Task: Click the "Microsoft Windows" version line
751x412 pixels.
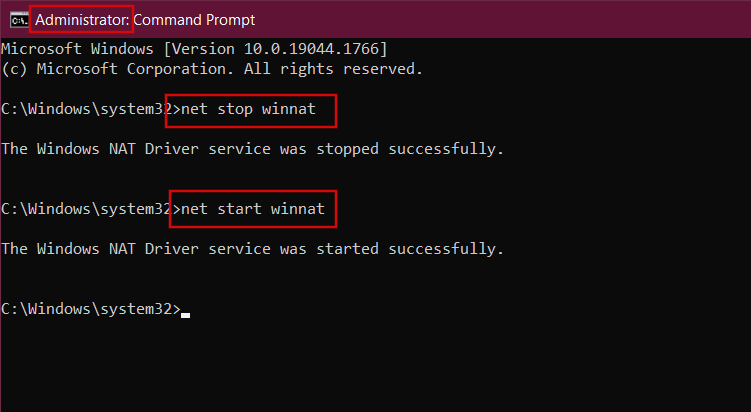Action: point(194,49)
